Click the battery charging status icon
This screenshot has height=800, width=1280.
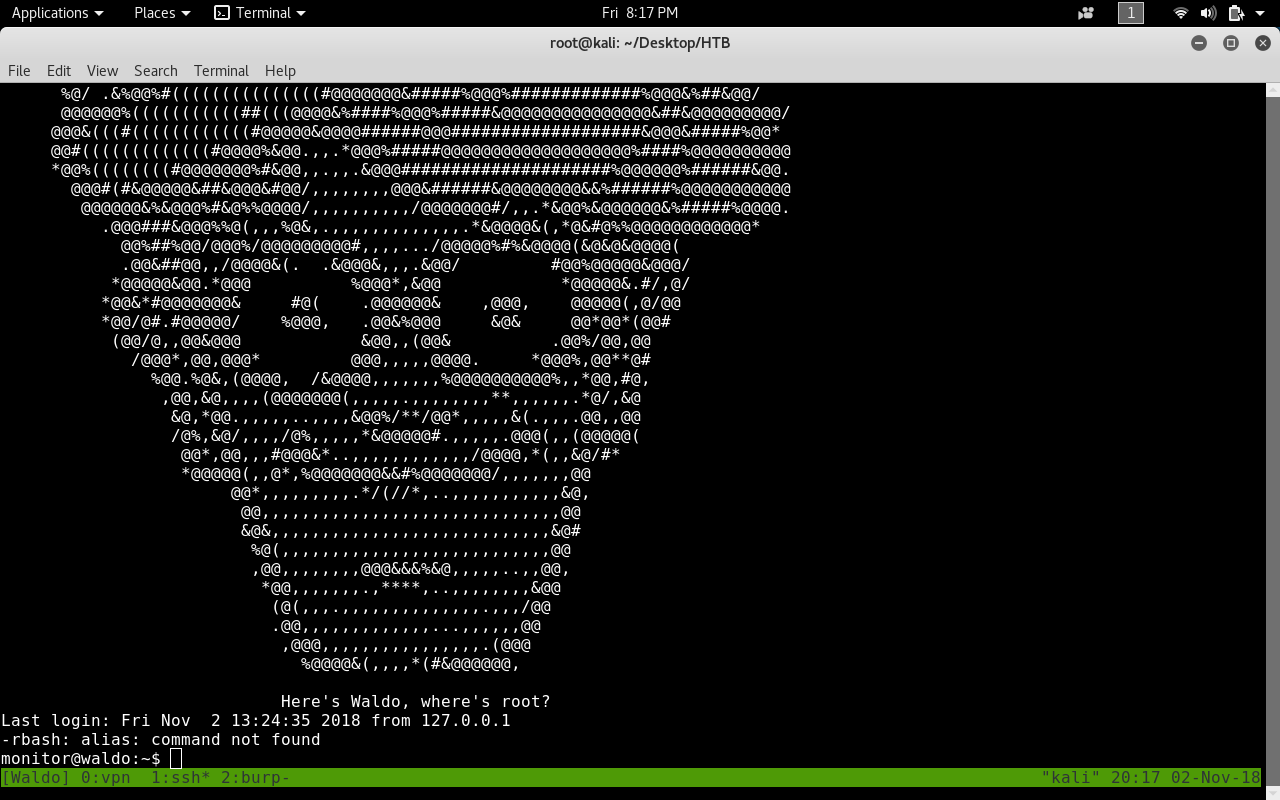[1236, 13]
